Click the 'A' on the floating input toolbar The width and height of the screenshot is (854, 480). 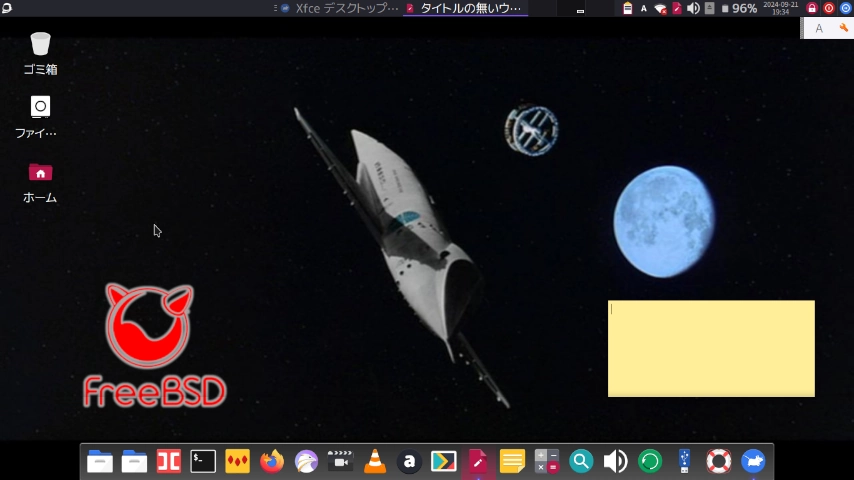tap(819, 28)
